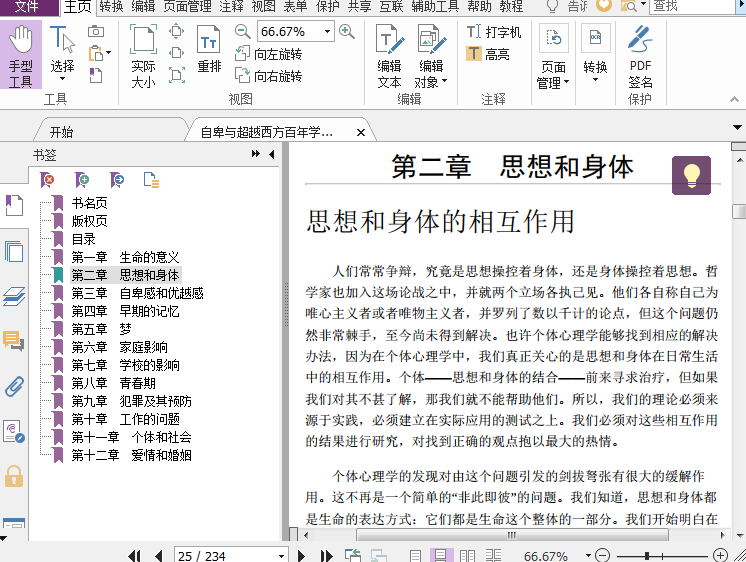Image resolution: width=746 pixels, height=562 pixels.
Task: Rotate view left (向左旋转)
Action: [269, 54]
